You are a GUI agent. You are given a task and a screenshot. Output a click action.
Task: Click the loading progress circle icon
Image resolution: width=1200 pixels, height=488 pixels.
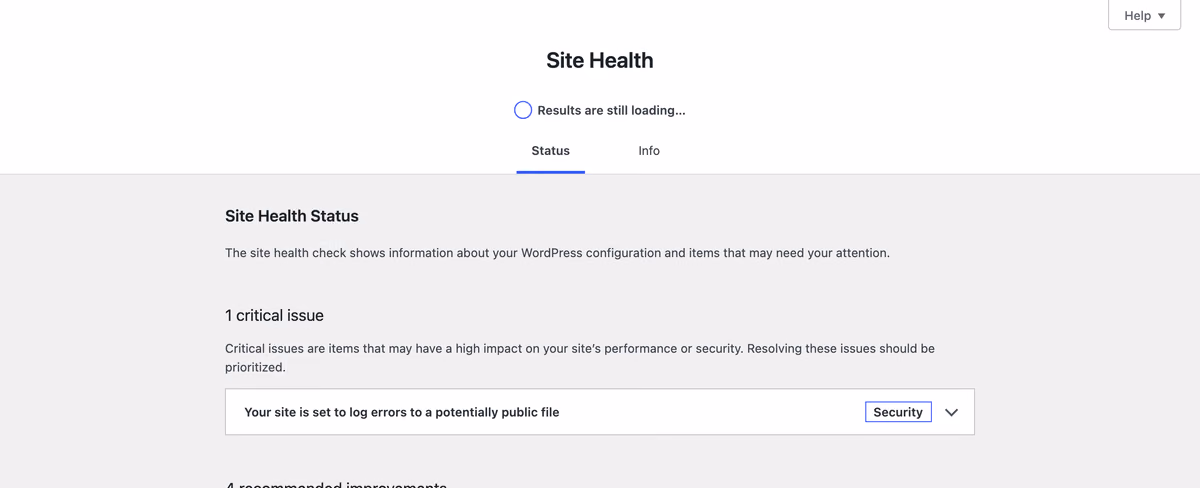click(x=523, y=110)
